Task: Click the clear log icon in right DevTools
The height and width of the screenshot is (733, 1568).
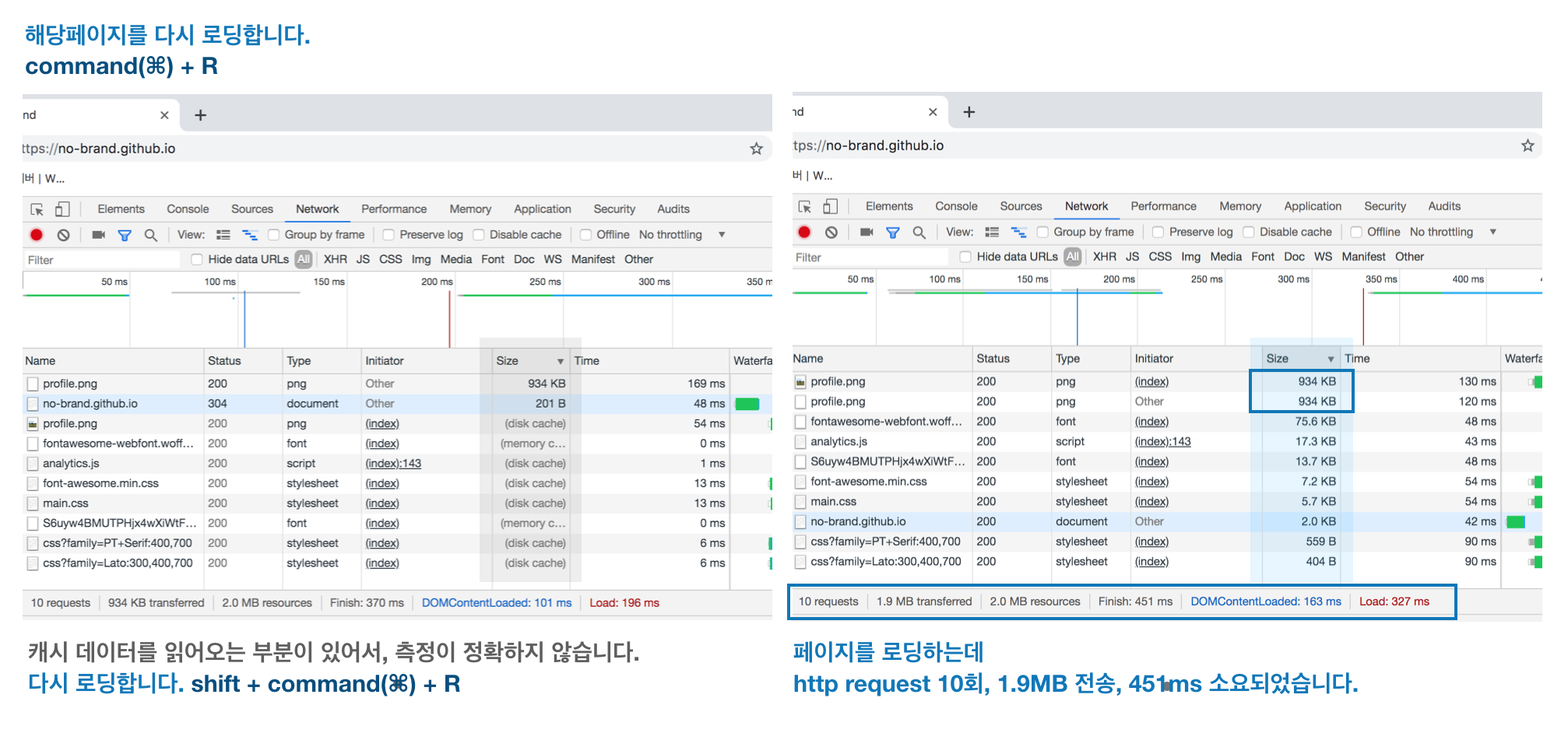Action: coord(831,232)
